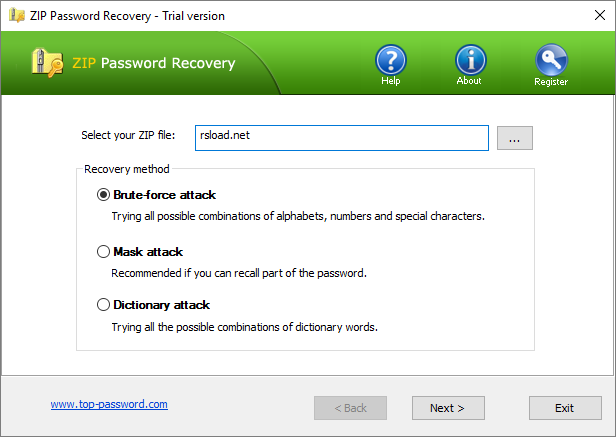Choose the Mask attack radio option
This screenshot has width=616, height=437.
[x=103, y=252]
